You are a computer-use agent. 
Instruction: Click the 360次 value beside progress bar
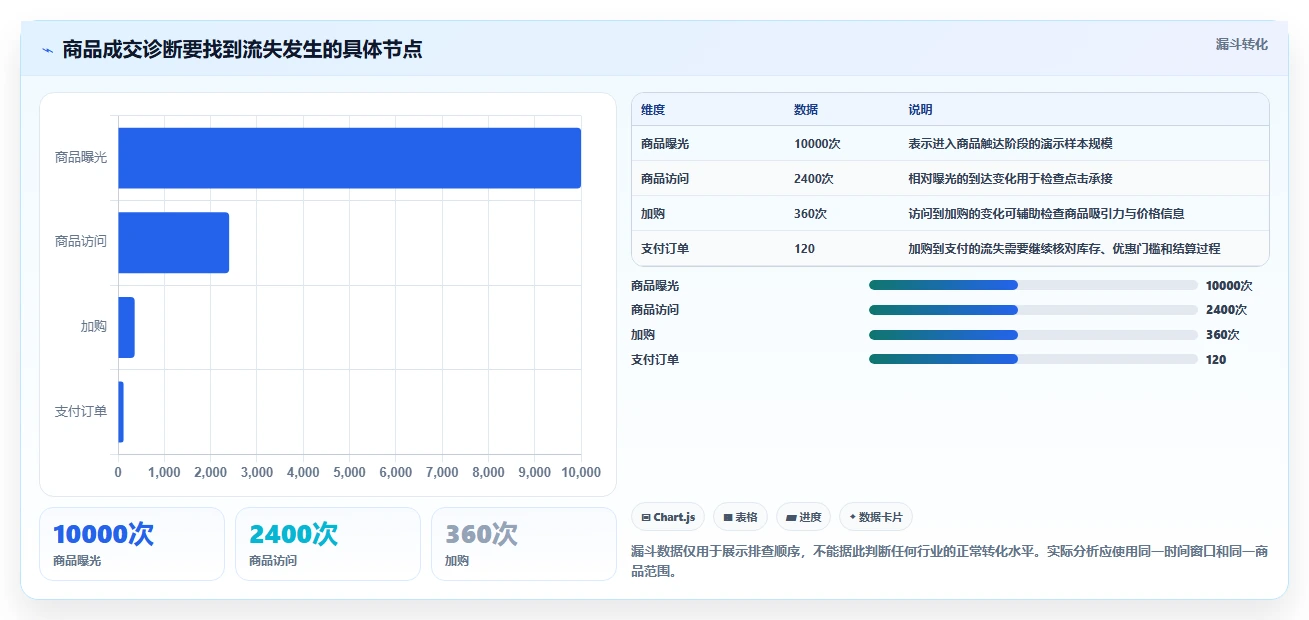pyautogui.click(x=1222, y=335)
